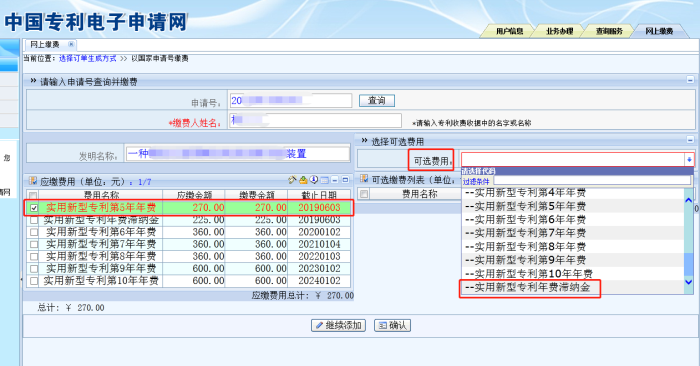Image resolution: width=700 pixels, height=366 pixels.
Task: Check the 实用新型专利第7年年费 row checkbox
Action: [34, 244]
